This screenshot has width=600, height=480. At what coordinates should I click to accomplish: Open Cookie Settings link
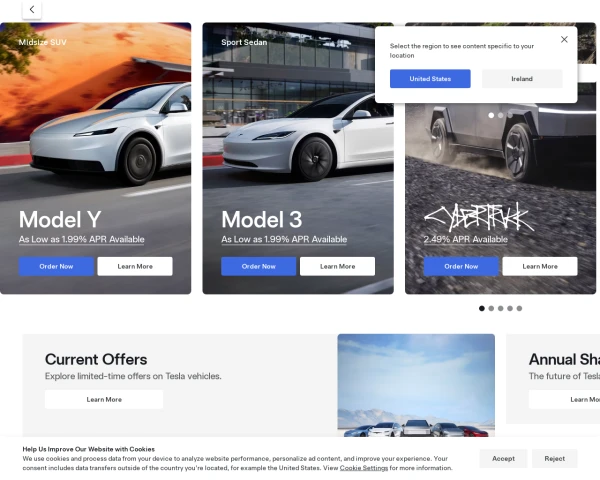pos(364,468)
